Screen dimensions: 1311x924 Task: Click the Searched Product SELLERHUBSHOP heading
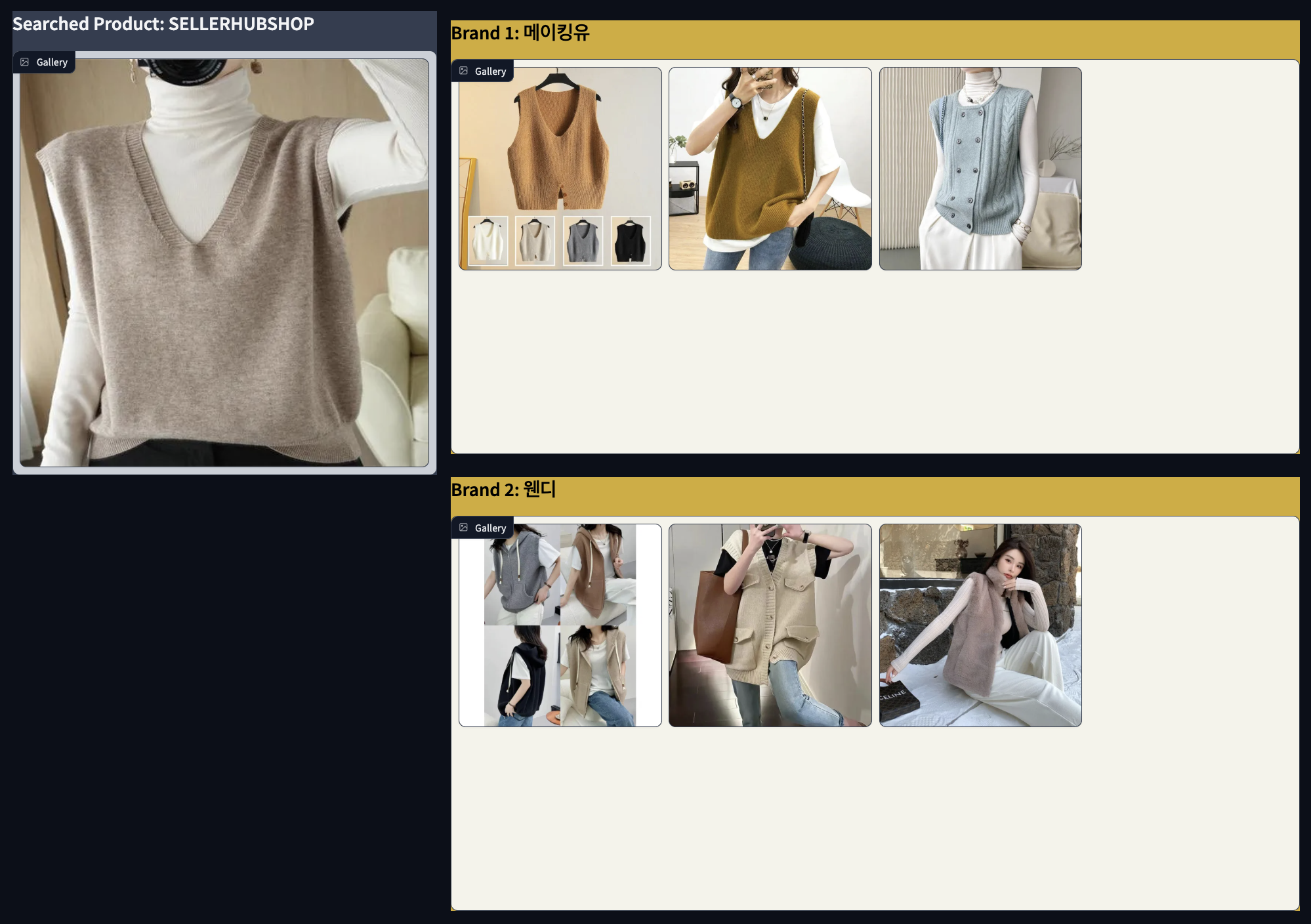(x=163, y=24)
